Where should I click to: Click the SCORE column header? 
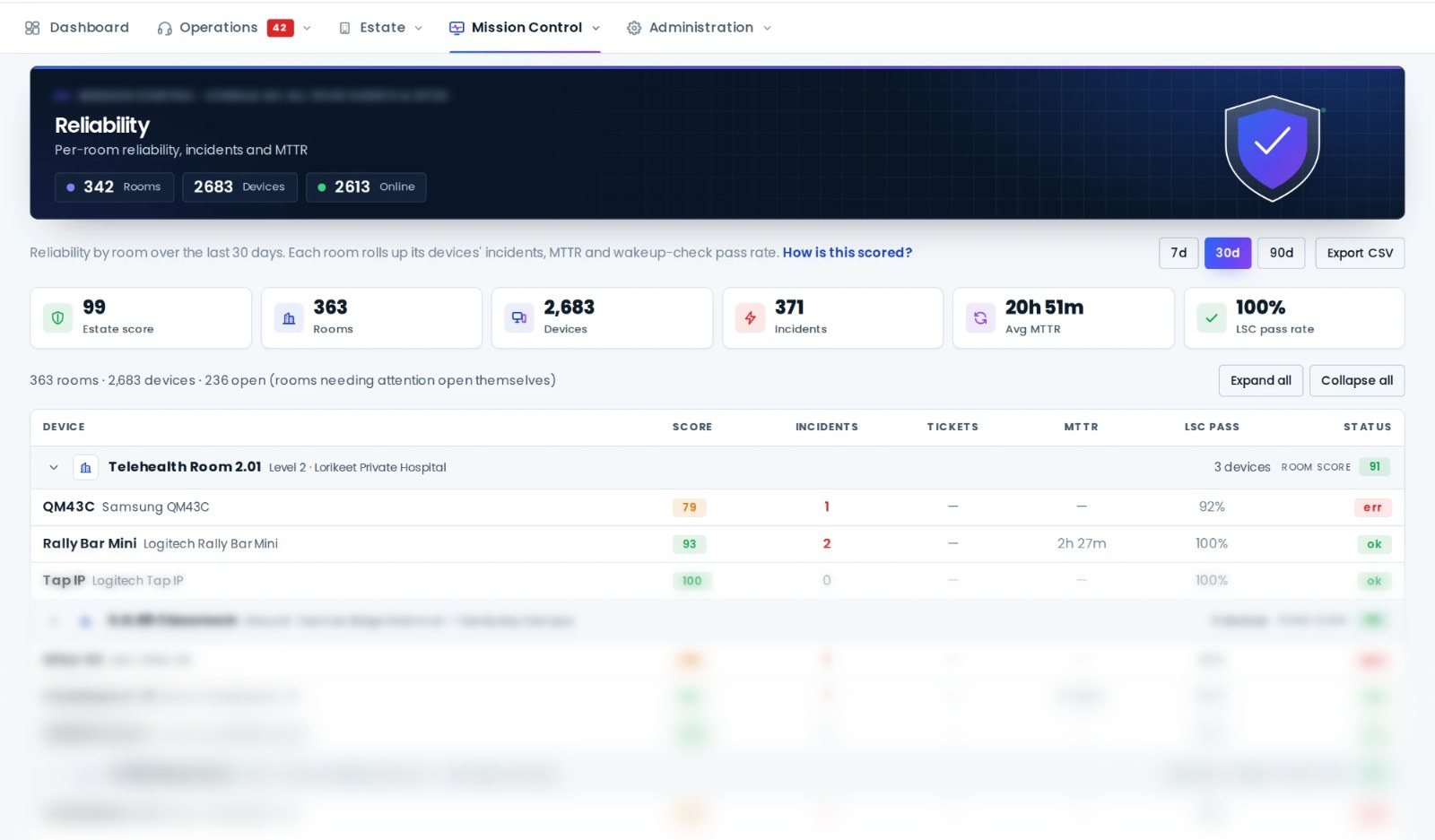point(691,427)
